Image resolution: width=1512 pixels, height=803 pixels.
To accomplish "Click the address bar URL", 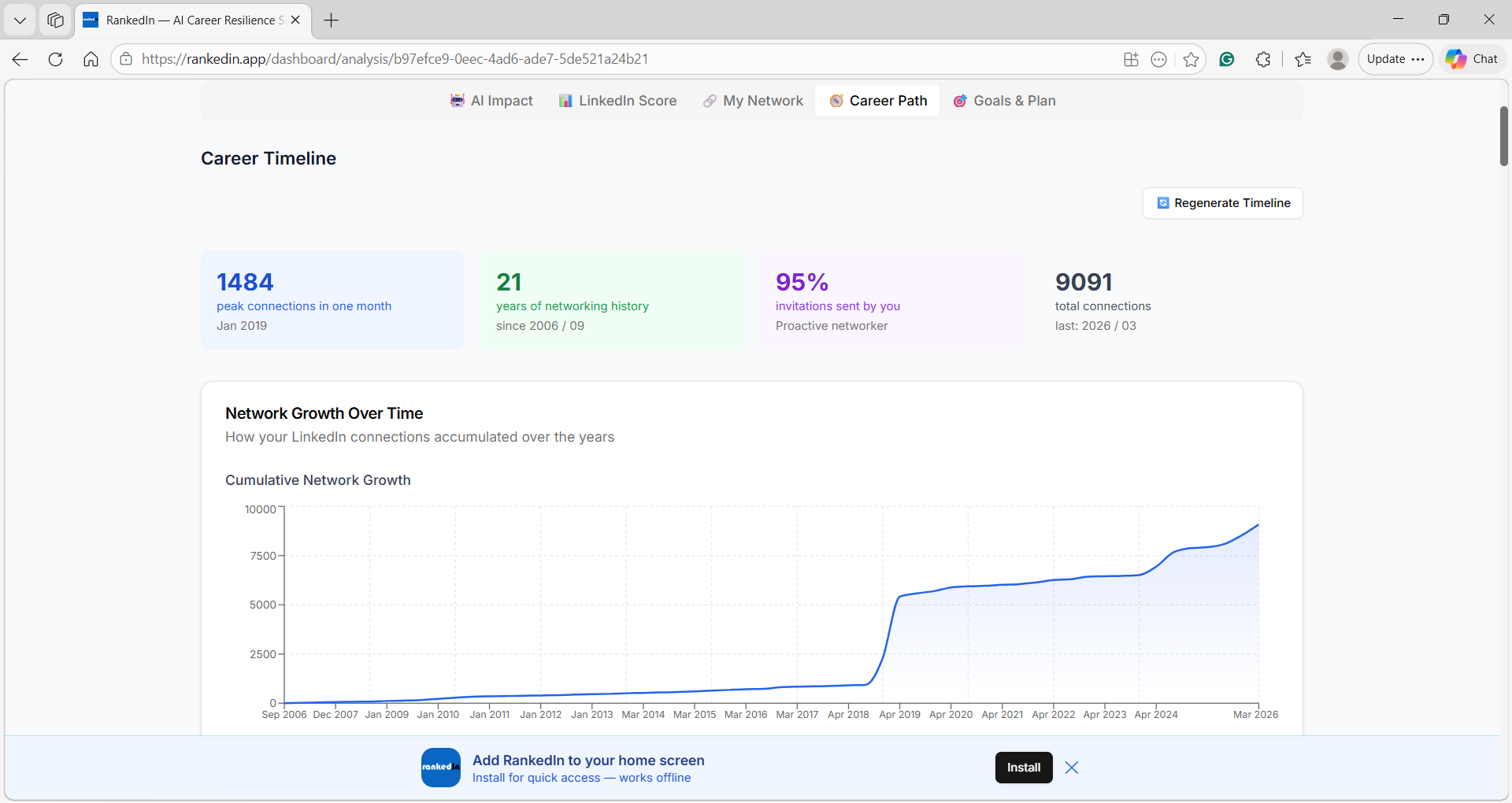I will pos(395,59).
